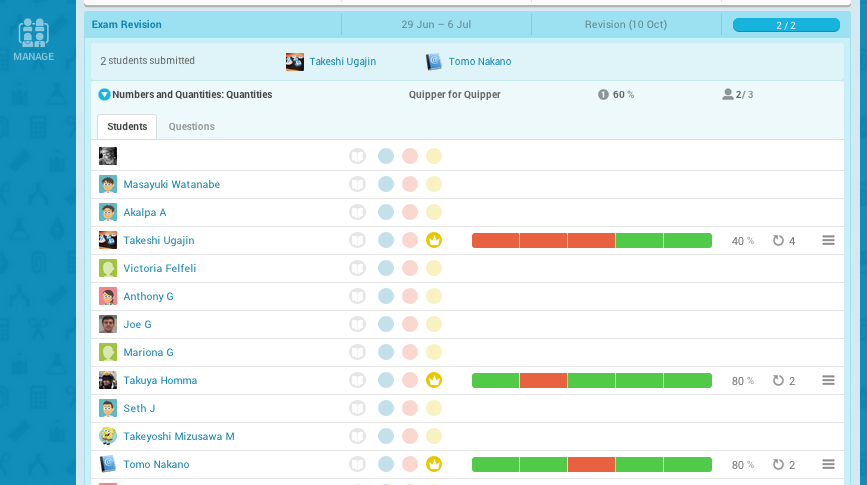The width and height of the screenshot is (867, 485).
Task: Select the Students tab
Action: [x=127, y=127]
